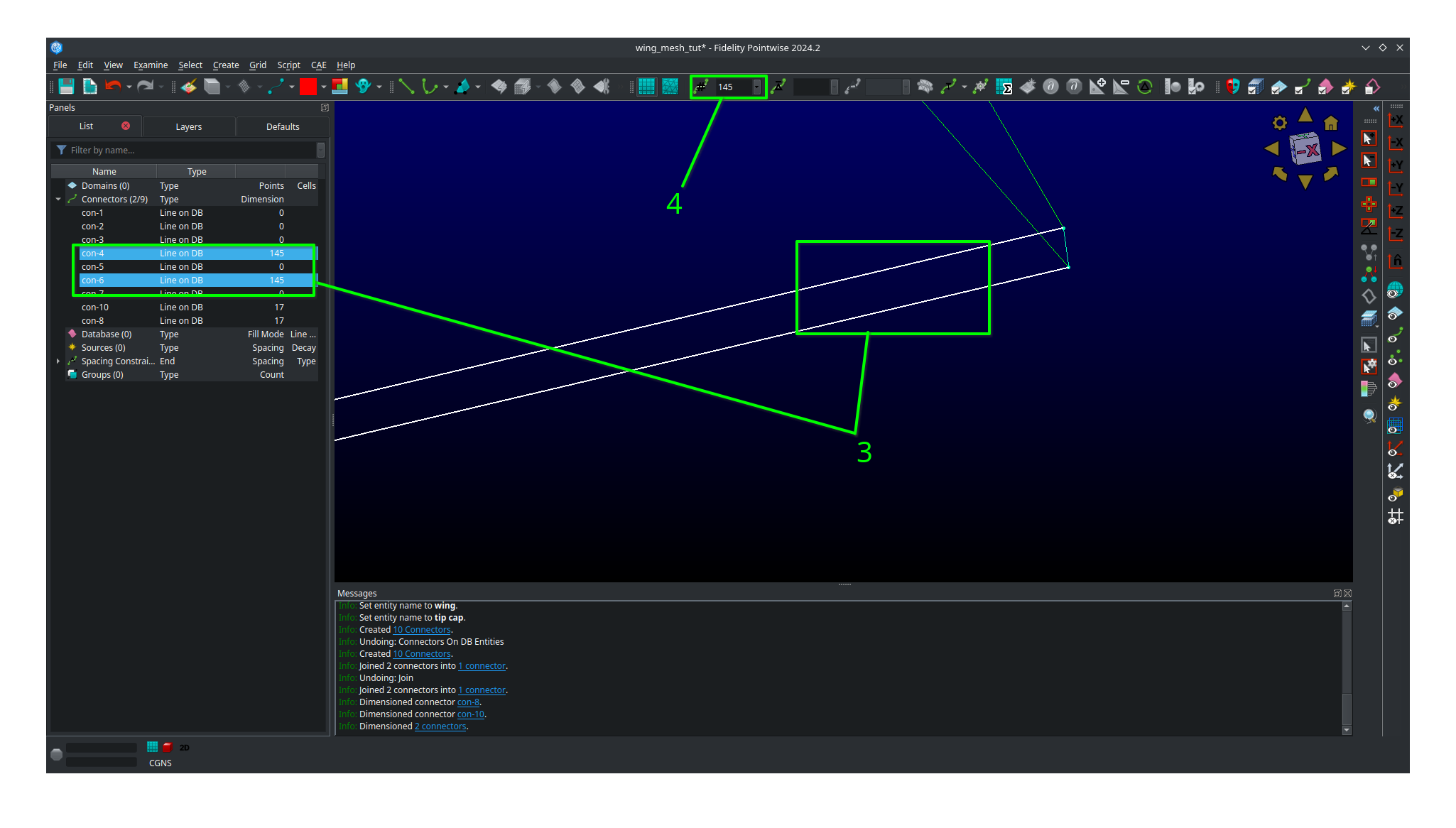Image resolution: width=1456 pixels, height=828 pixels.
Task: Switch to the Layers tab
Action: (x=189, y=126)
